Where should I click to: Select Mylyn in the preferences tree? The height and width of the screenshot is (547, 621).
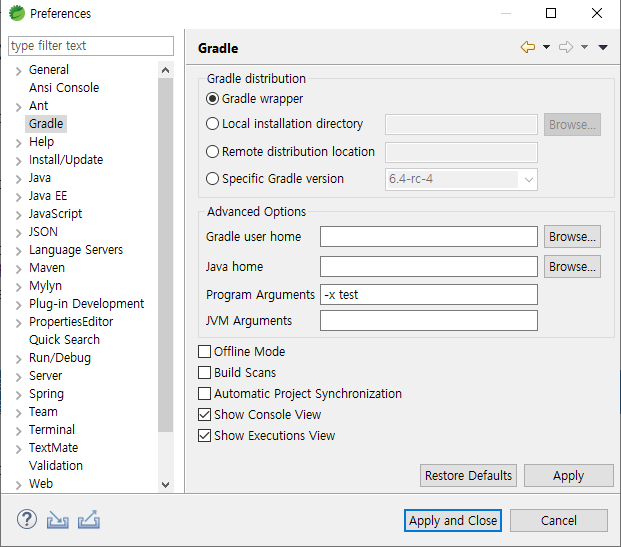pyautogui.click(x=45, y=286)
